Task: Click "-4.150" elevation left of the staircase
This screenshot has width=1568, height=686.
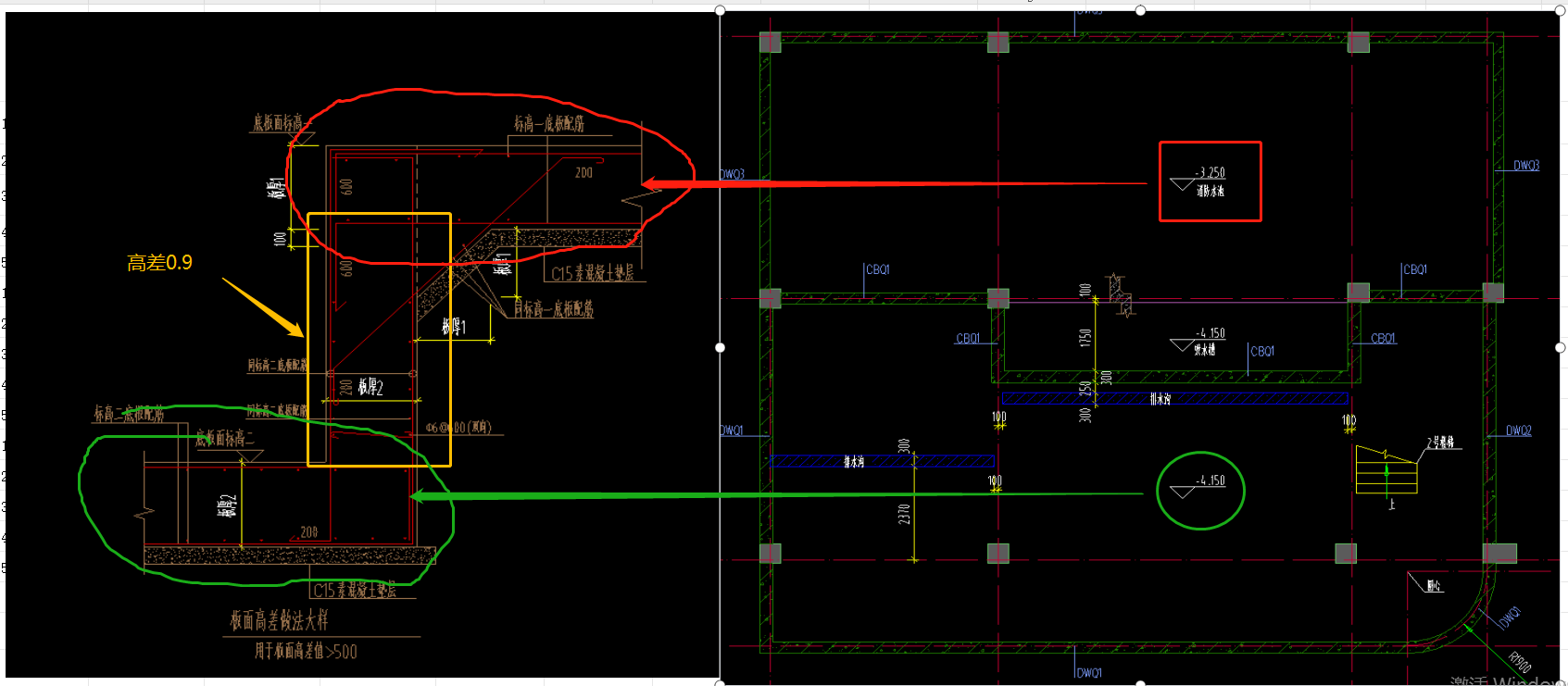Action: (x=1210, y=480)
